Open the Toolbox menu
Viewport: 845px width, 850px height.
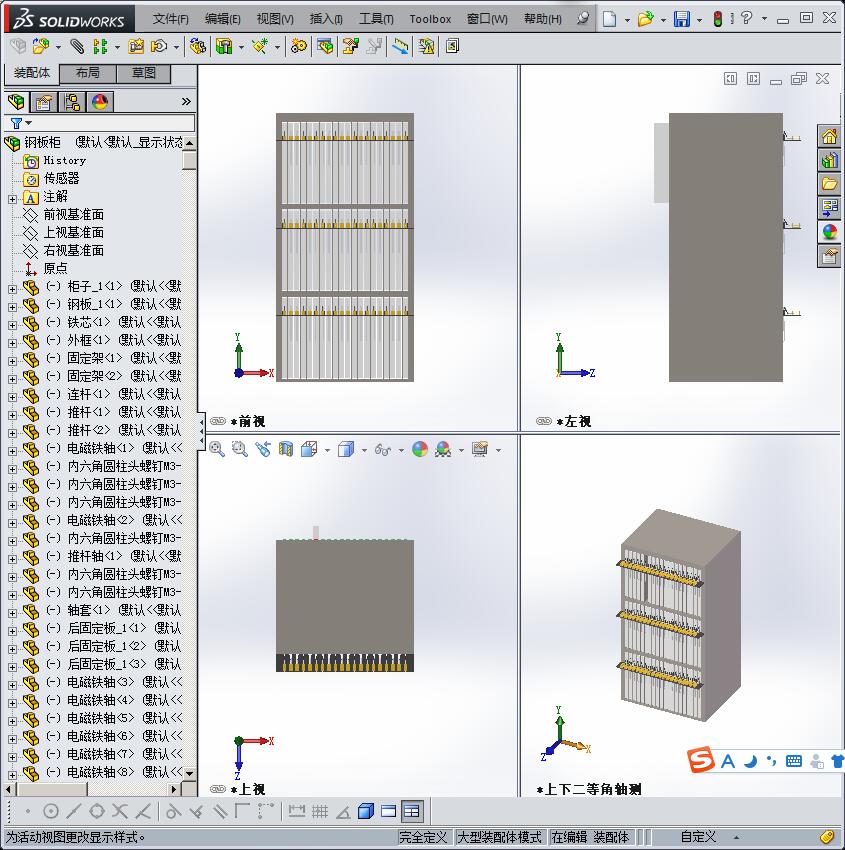(430, 19)
